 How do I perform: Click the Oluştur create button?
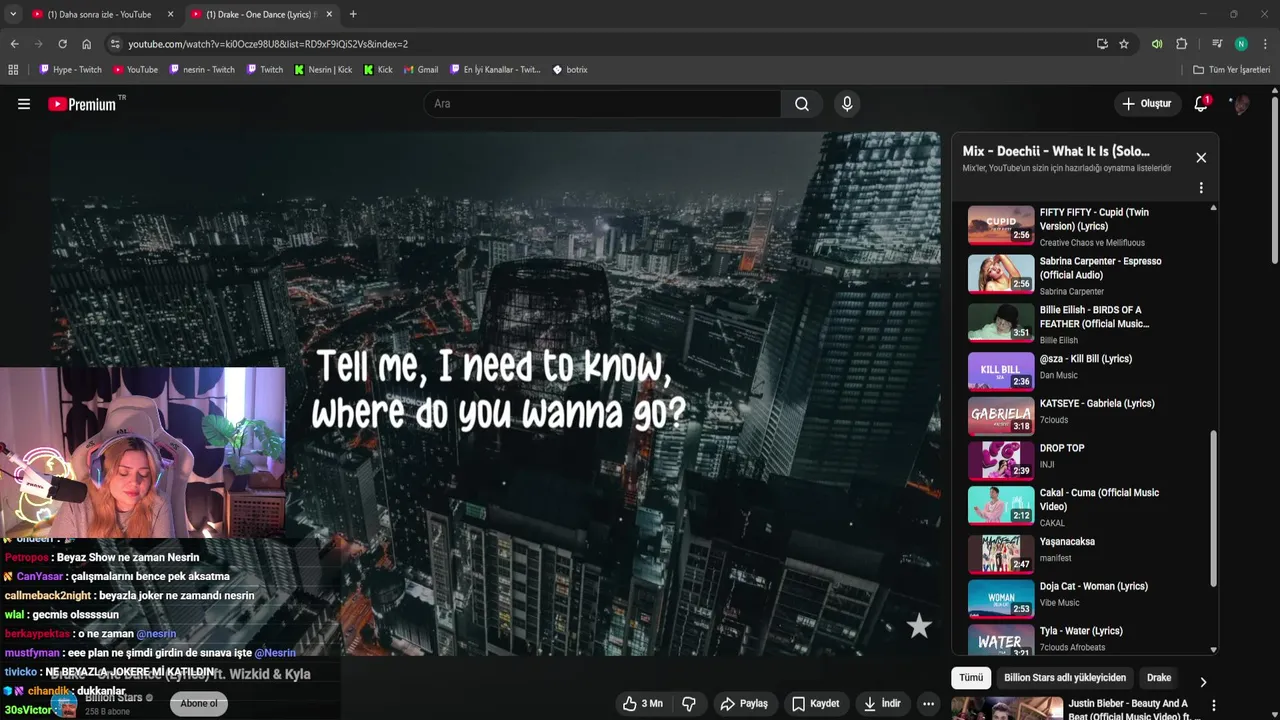pos(1146,104)
